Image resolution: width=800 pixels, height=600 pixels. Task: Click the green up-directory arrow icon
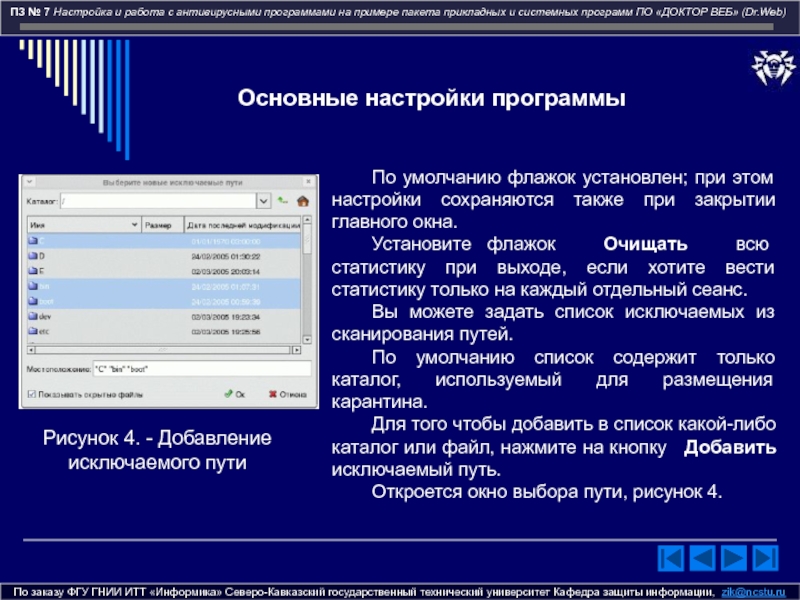tap(284, 201)
